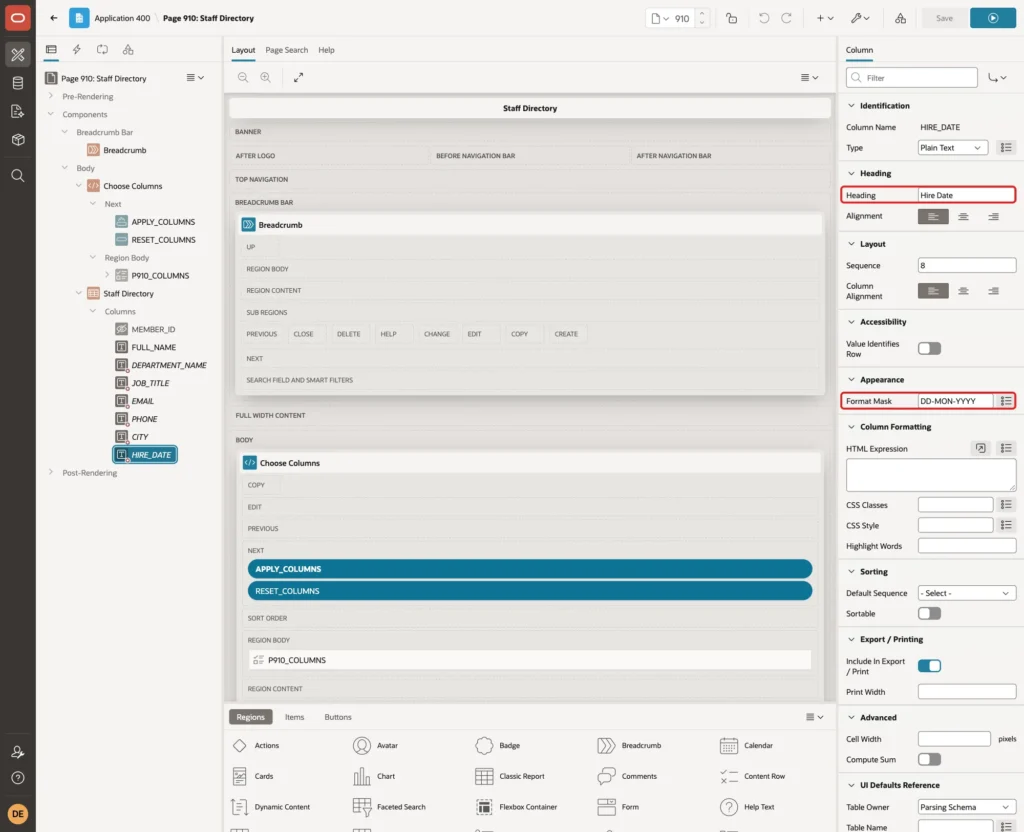The height and width of the screenshot is (832, 1024).
Task: Click the DE user avatar
Action: (x=18, y=814)
